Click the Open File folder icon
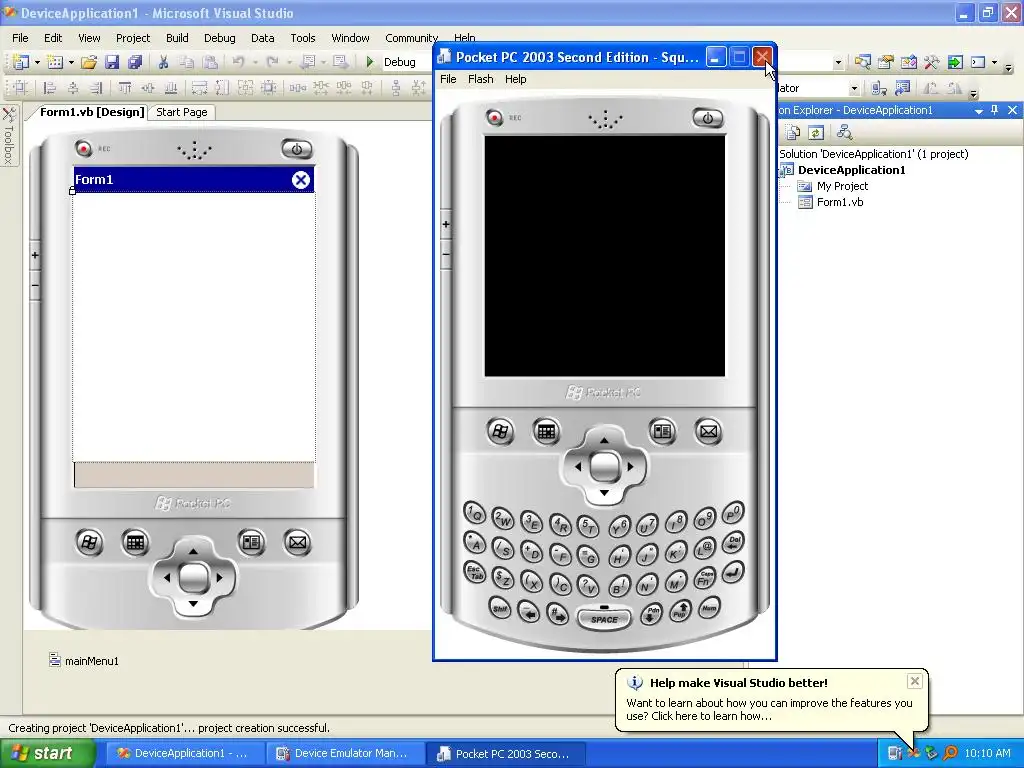The image size is (1024, 768). click(89, 62)
